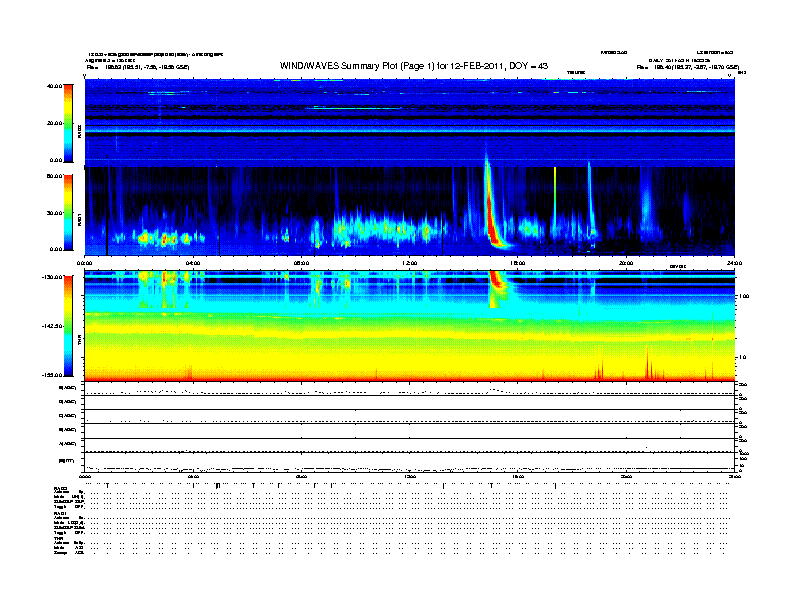Click the RAD1 heading in bottom status table
Image resolution: width=792 pixels, height=612 pixels.
[60, 514]
